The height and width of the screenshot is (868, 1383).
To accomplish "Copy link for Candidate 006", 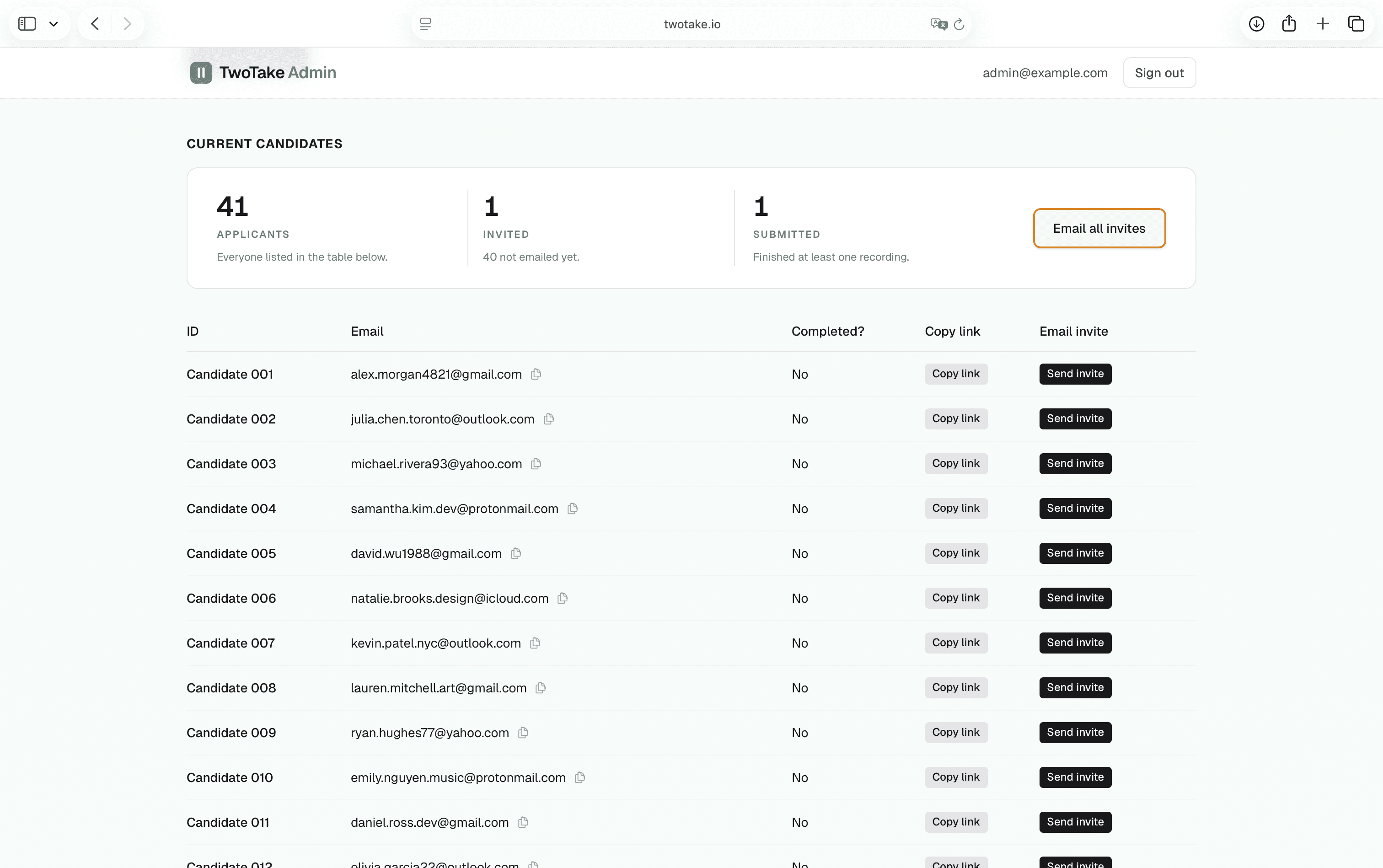I will [956, 598].
